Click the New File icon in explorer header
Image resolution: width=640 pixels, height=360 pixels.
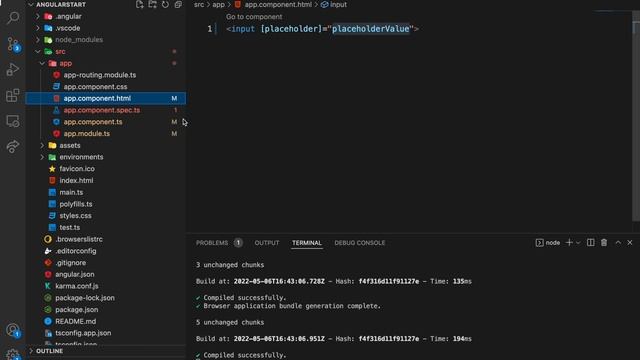click(x=140, y=4)
